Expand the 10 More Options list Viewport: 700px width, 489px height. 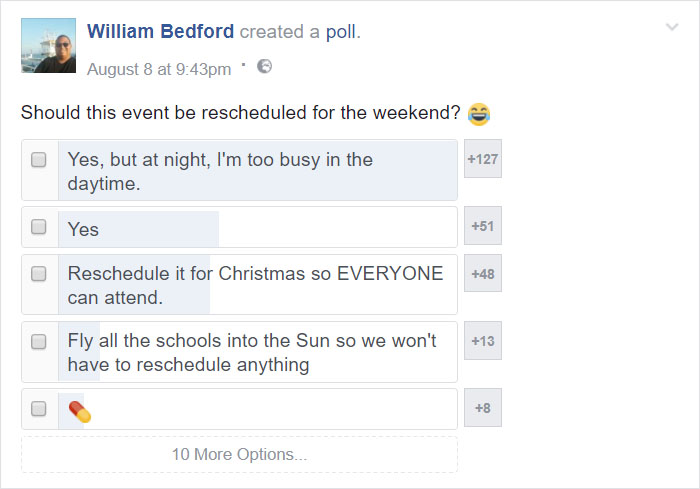pos(239,455)
